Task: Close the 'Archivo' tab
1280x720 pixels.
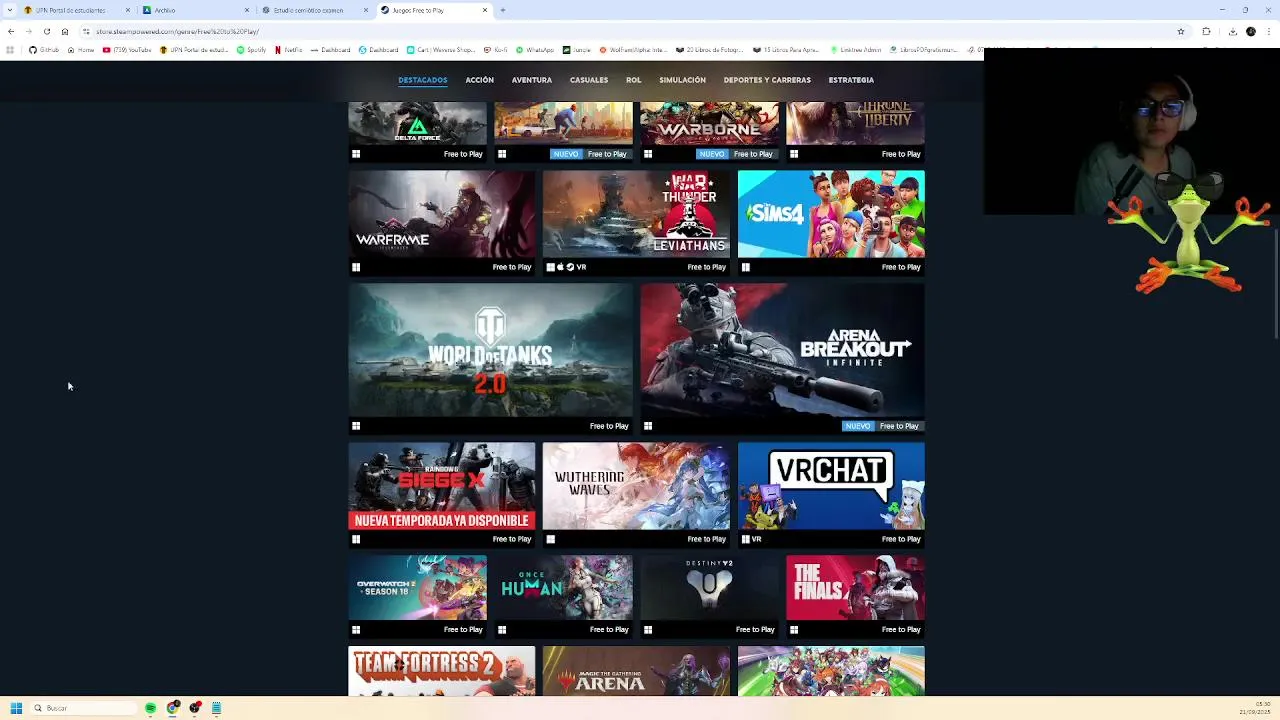Action: pyautogui.click(x=247, y=10)
